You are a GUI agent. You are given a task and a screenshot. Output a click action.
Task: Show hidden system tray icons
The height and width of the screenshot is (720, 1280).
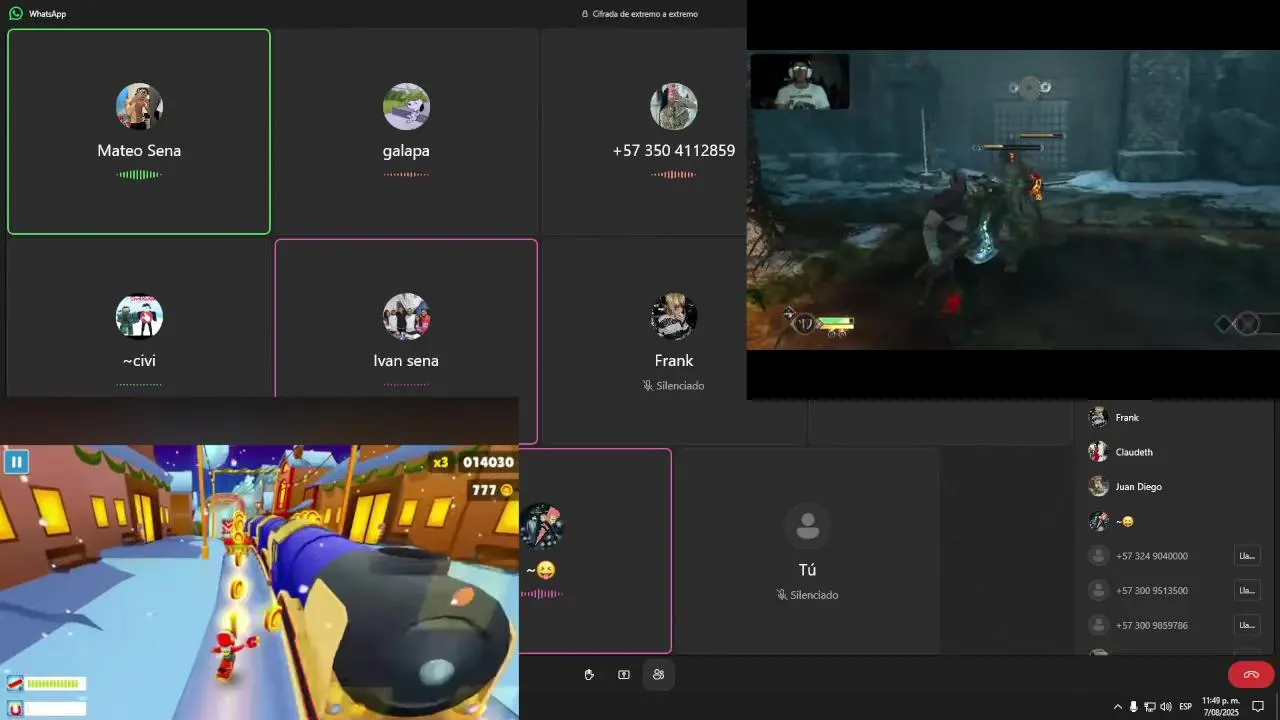pyautogui.click(x=1118, y=706)
